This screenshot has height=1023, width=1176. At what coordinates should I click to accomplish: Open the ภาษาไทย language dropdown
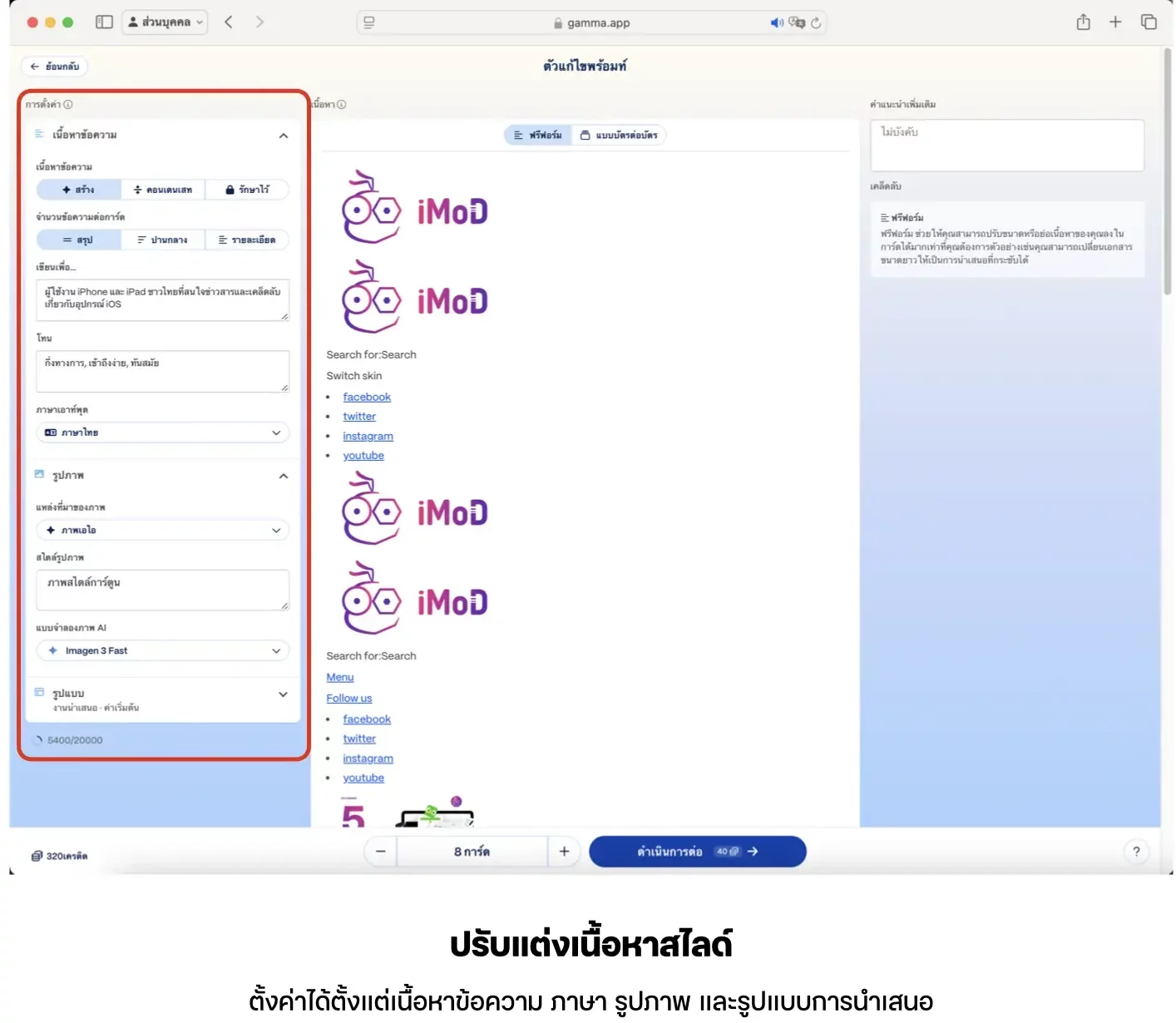coord(162,432)
